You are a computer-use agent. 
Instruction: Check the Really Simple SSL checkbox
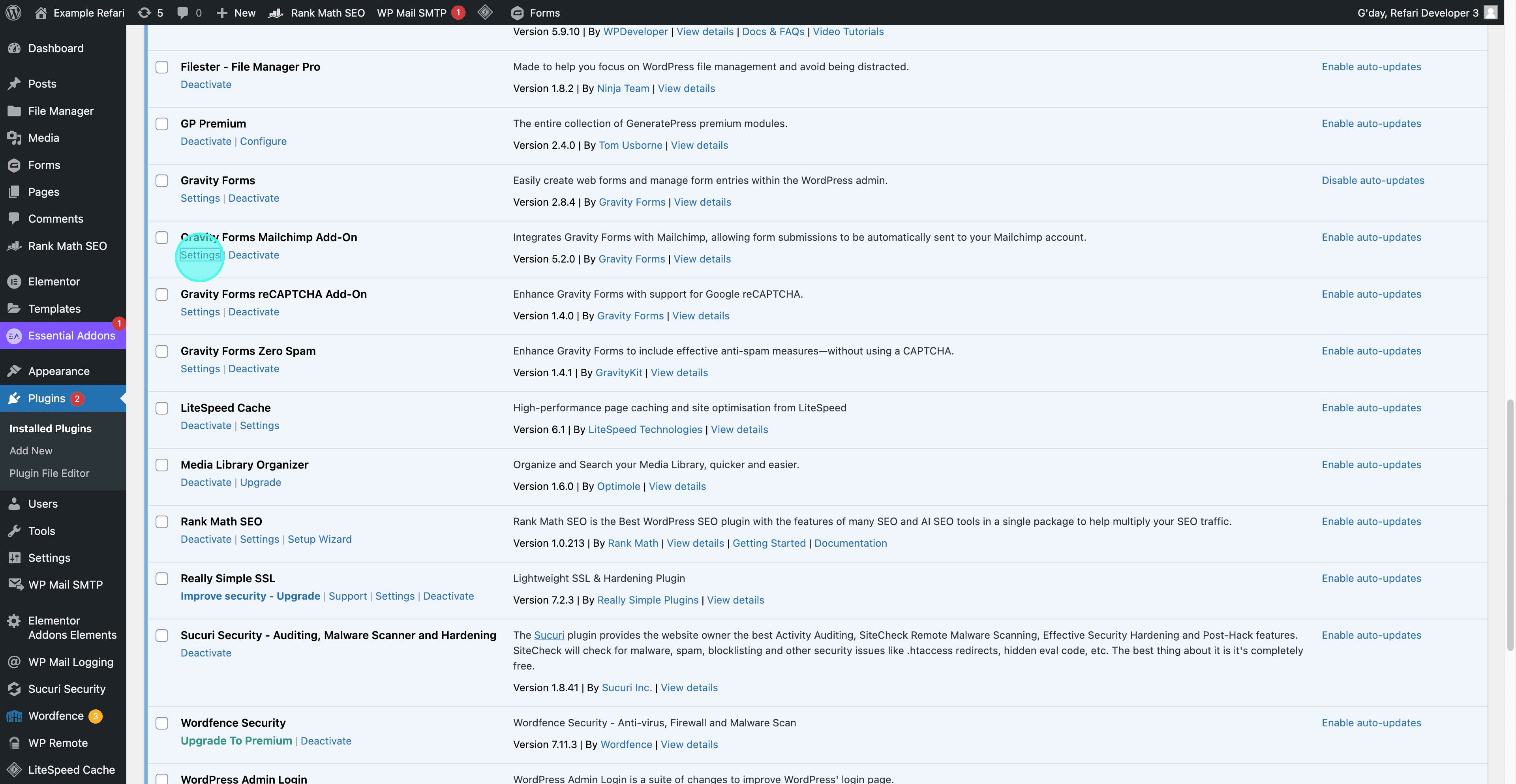click(x=162, y=579)
